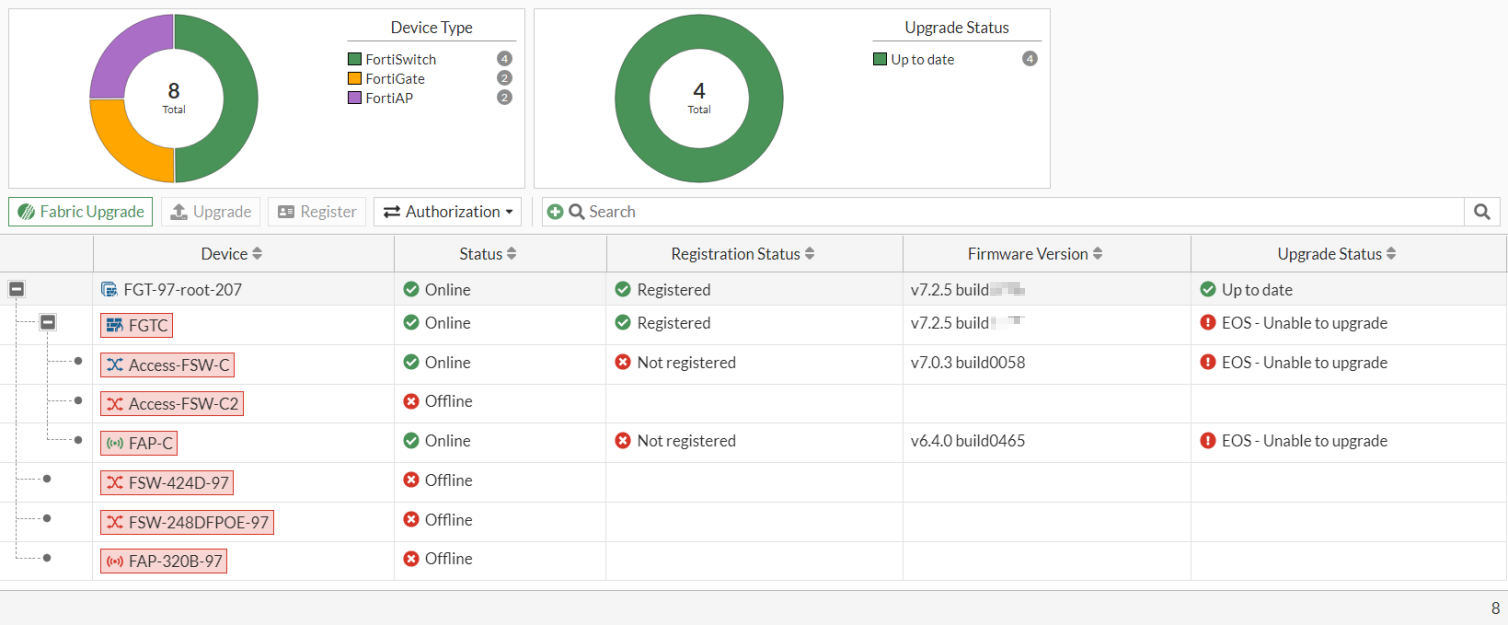The width and height of the screenshot is (1508, 625).
Task: Click the FortiAP icon beside FAP-320B-97
Action: point(115,561)
